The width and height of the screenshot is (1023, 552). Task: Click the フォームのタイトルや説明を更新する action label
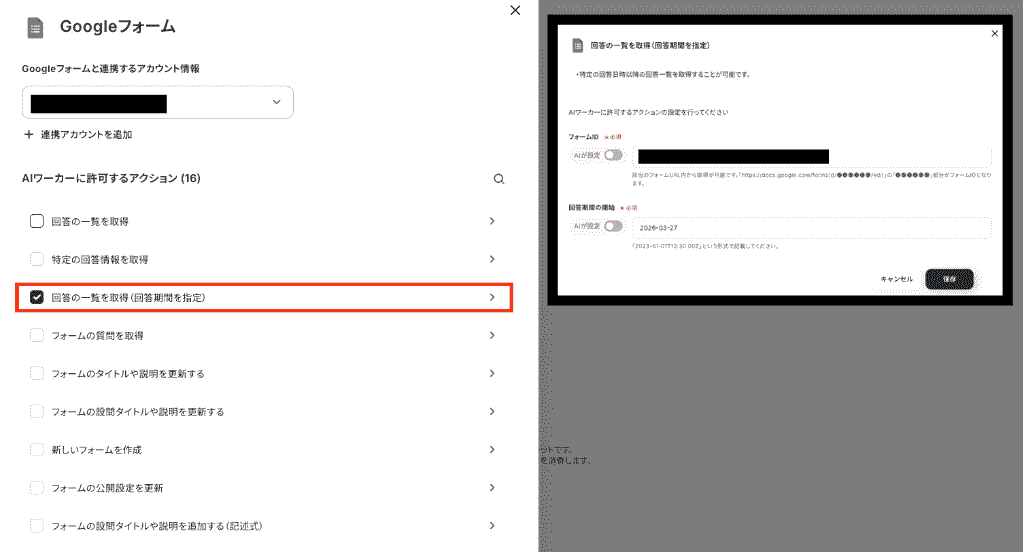coord(128,373)
